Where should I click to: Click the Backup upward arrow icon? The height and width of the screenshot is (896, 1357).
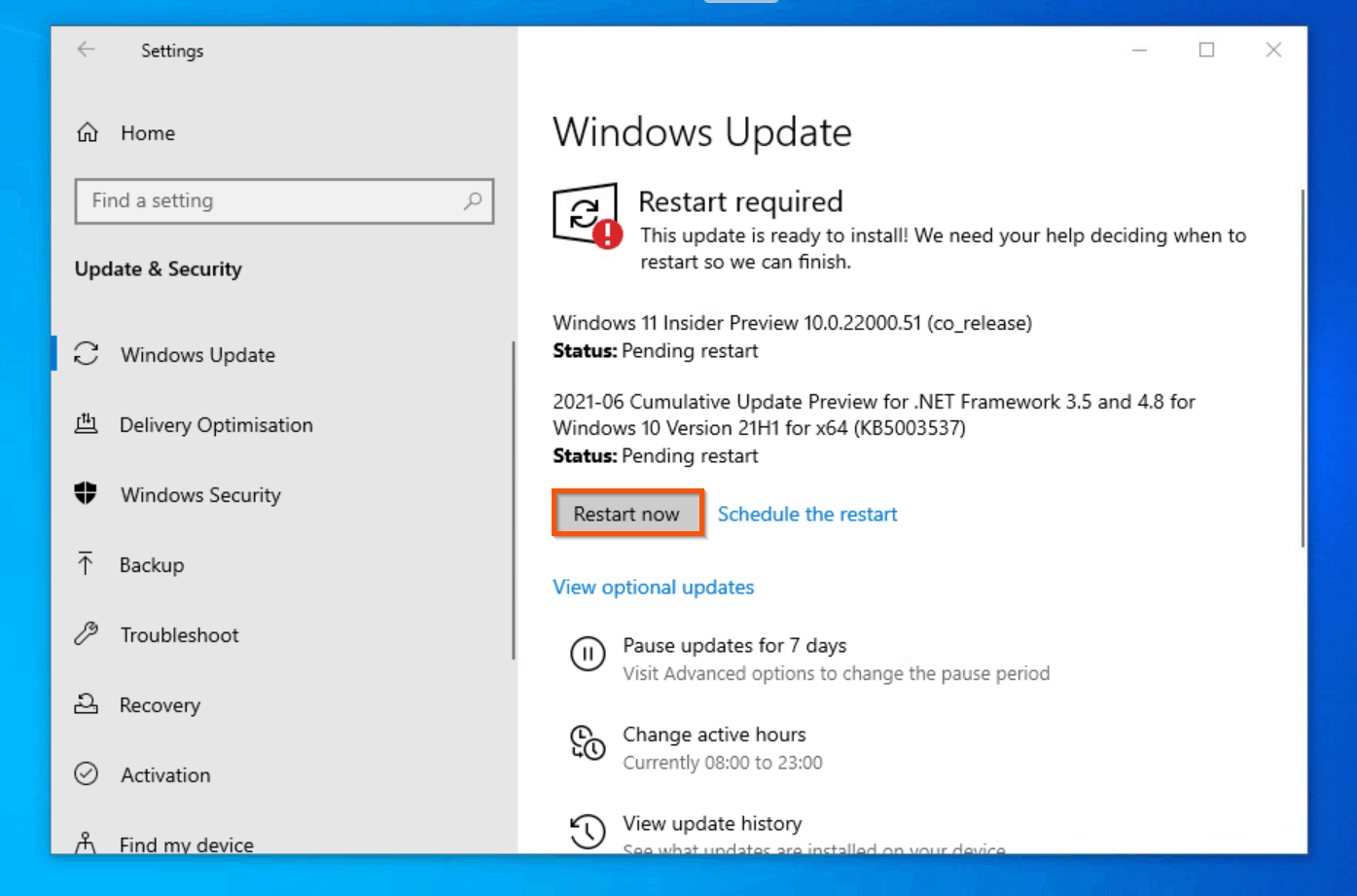tap(86, 563)
